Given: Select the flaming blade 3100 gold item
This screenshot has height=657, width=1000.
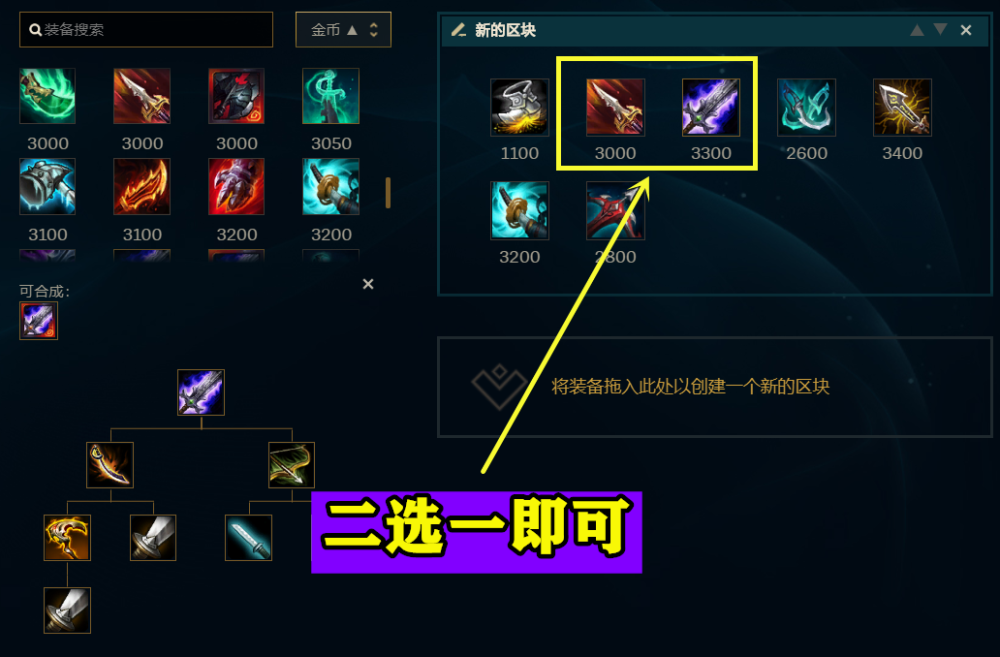Looking at the screenshot, I should click(142, 186).
